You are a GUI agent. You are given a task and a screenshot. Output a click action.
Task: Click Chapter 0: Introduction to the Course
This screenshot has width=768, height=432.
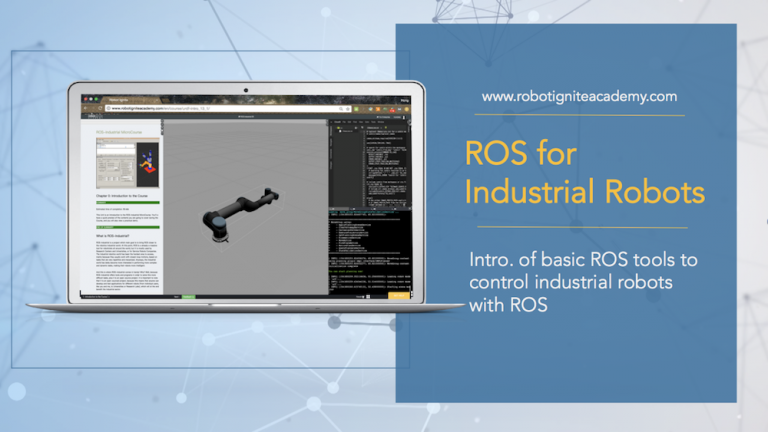(x=122, y=196)
